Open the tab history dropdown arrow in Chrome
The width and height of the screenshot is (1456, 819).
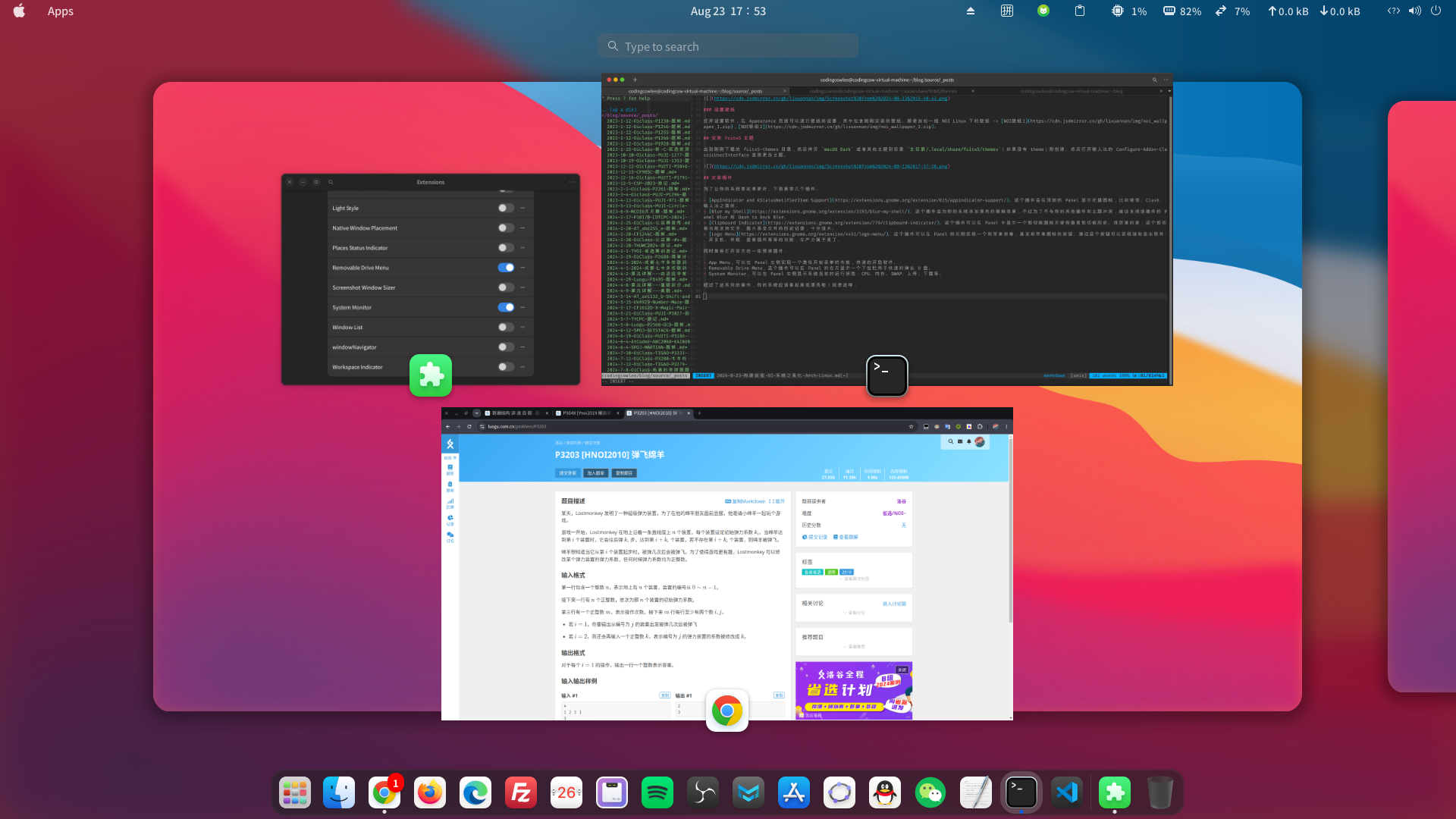pyautogui.click(x=476, y=414)
